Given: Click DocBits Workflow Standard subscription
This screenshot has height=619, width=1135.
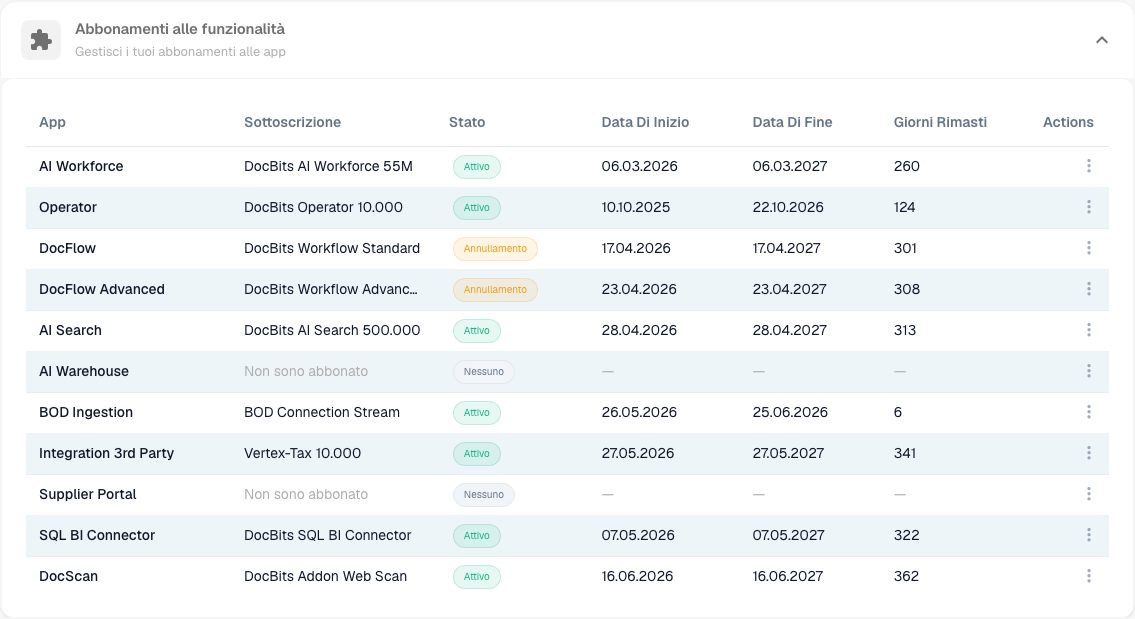Looking at the screenshot, I should coord(332,248).
